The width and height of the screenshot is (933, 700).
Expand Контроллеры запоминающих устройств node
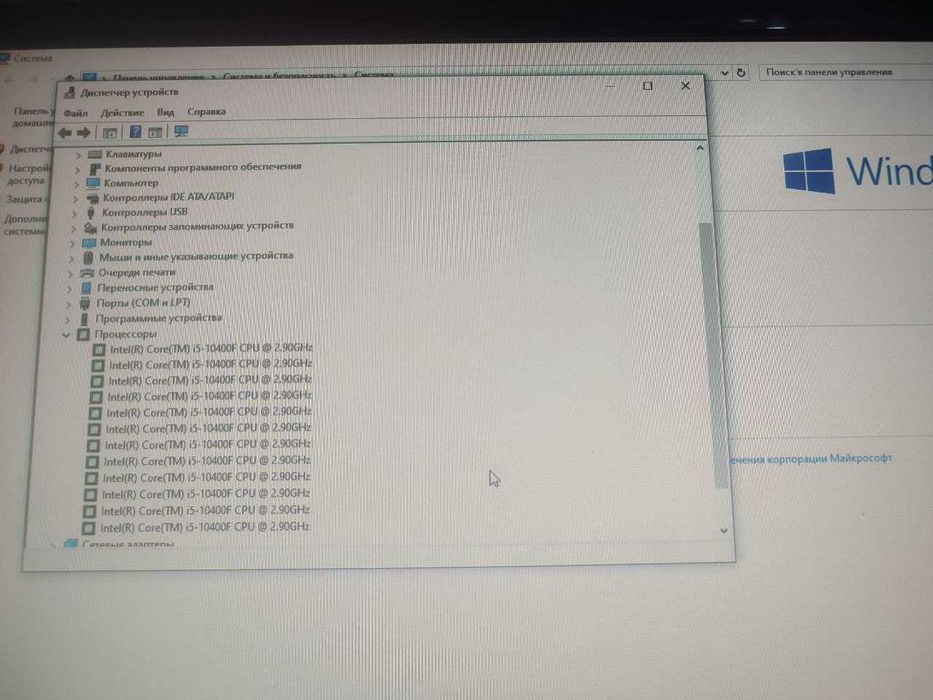(73, 228)
